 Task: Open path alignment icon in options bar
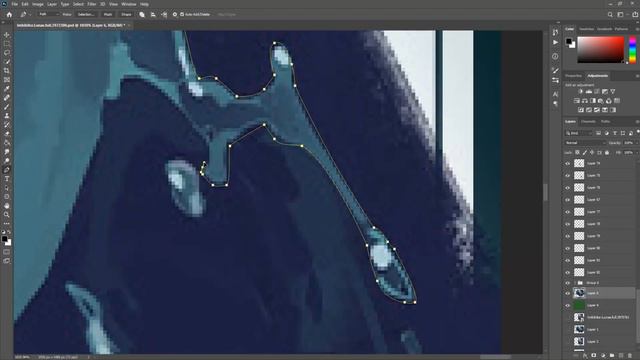[153, 15]
